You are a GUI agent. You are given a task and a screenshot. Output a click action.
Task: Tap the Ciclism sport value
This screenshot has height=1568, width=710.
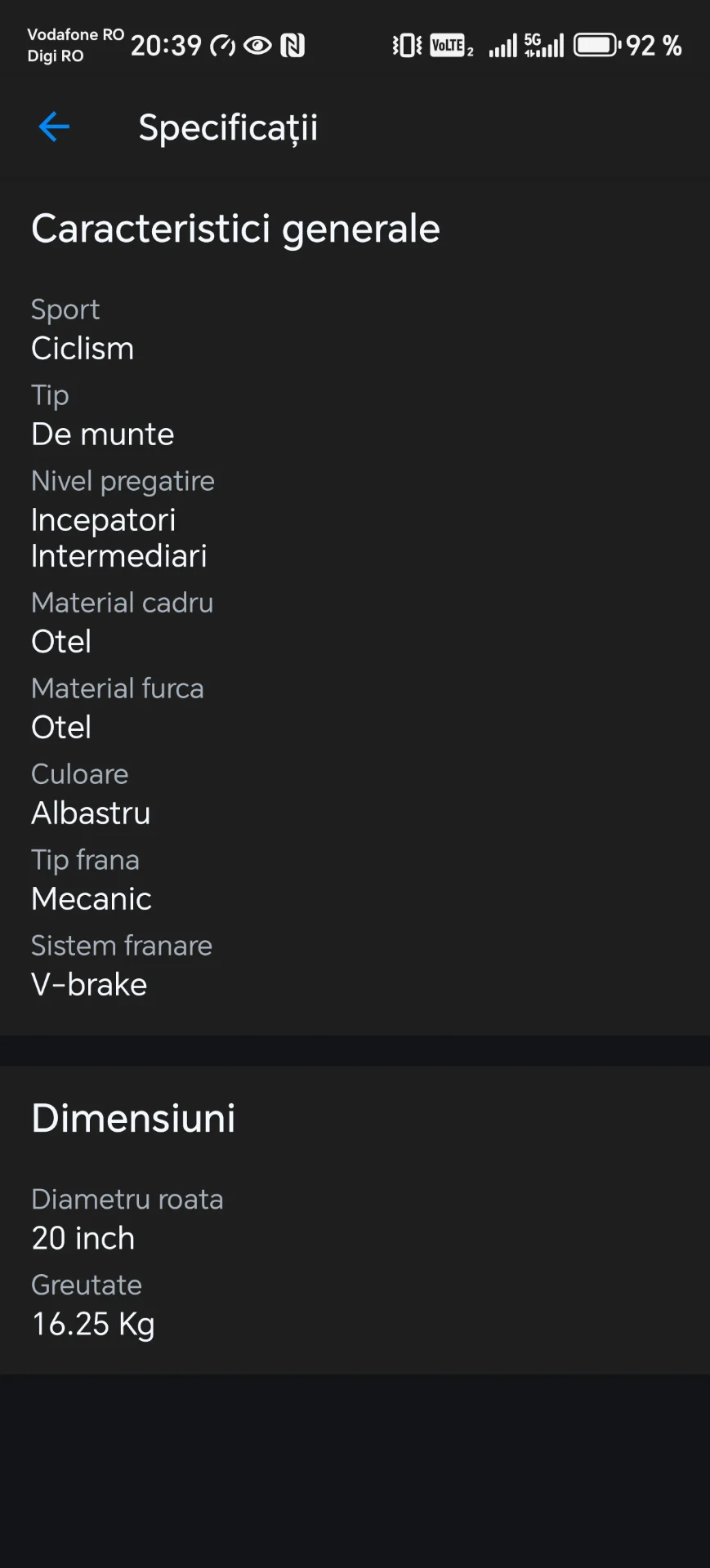coord(83,349)
